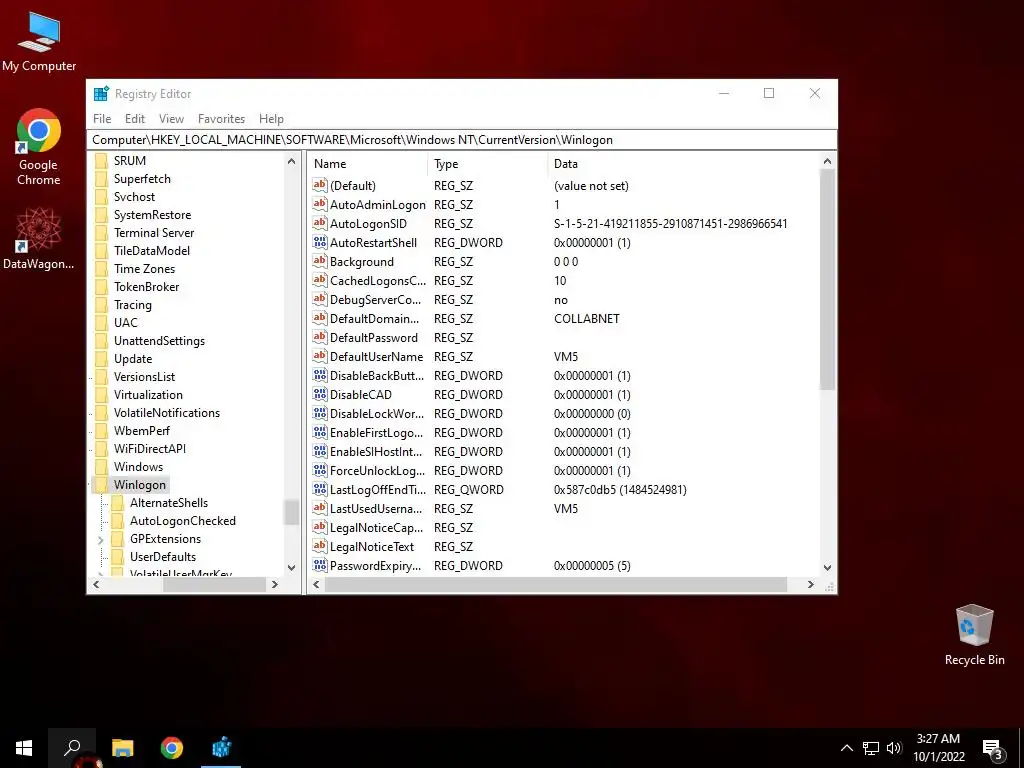Click the registry path address bar
The height and width of the screenshot is (768, 1024).
(x=462, y=140)
